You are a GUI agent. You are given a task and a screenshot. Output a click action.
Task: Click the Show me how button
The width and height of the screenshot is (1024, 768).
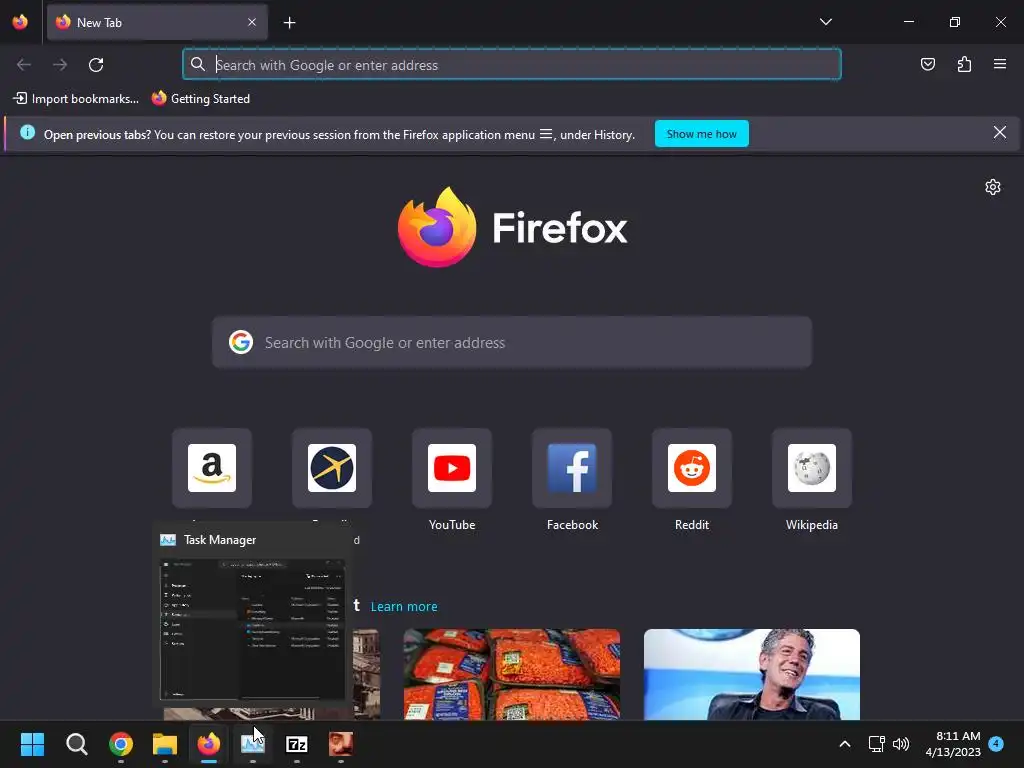click(x=701, y=134)
